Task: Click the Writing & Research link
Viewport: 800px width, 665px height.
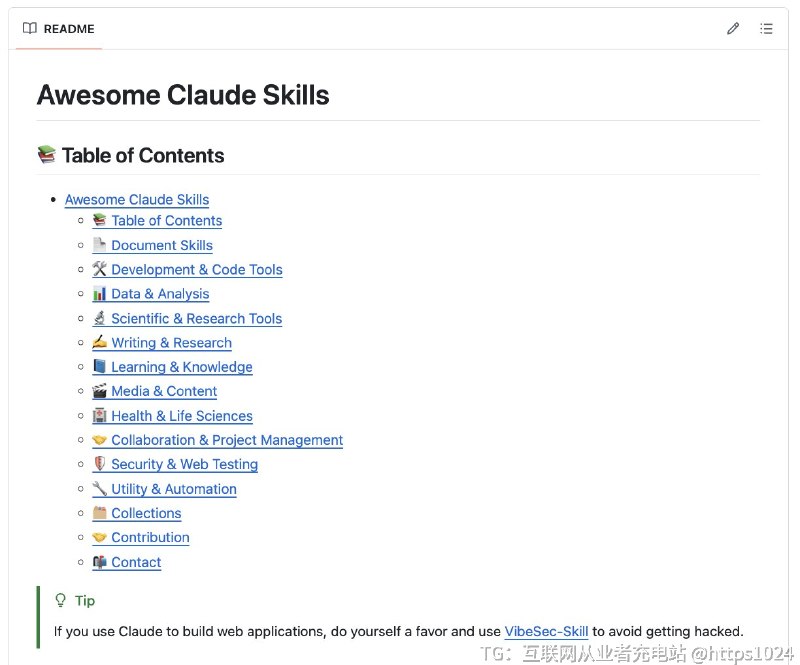Action: (x=171, y=343)
